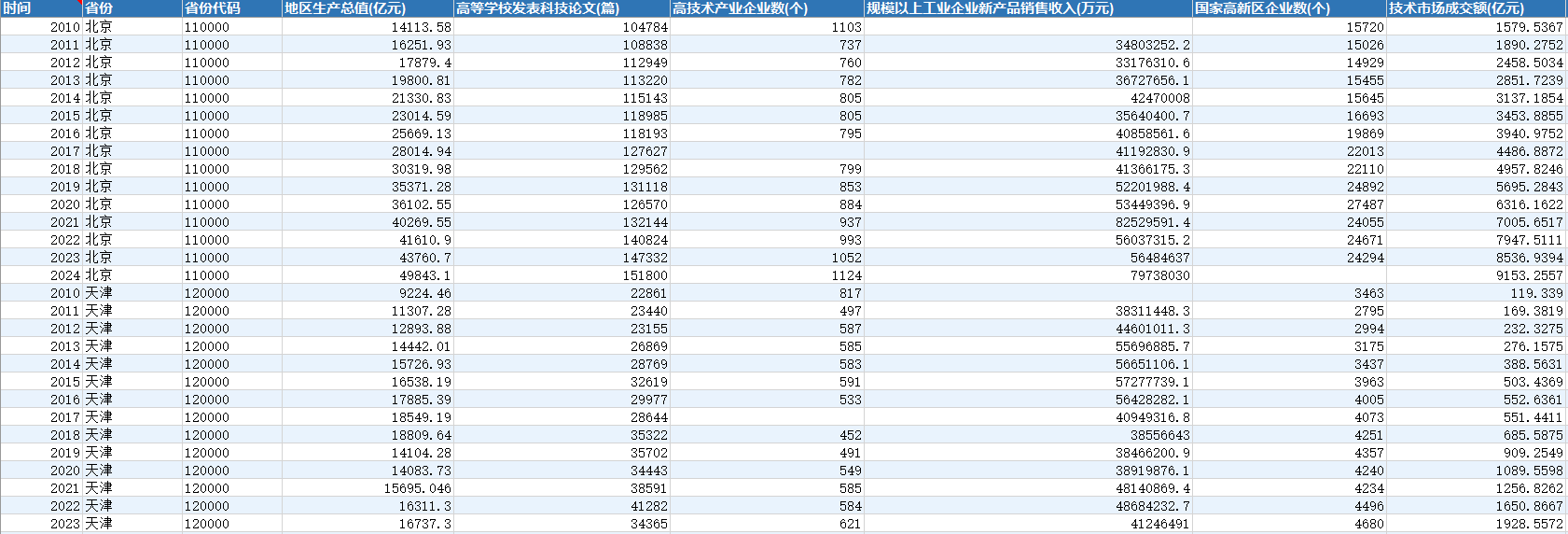Select the 时间 column header
Viewport: 1568px width, 534px height.
pyautogui.click(x=41, y=8)
